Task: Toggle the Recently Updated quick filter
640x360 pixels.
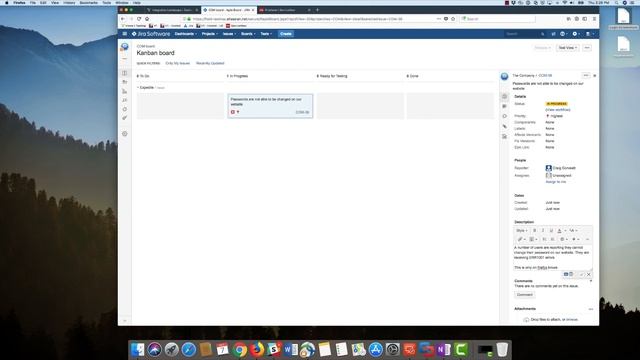Action: (x=210, y=63)
